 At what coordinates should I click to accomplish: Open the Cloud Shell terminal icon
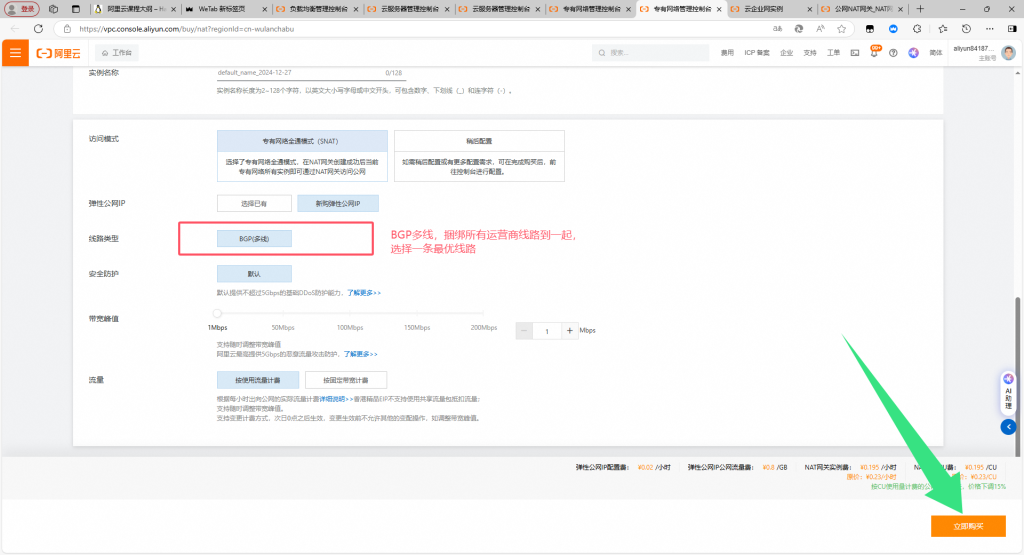[x=855, y=52]
